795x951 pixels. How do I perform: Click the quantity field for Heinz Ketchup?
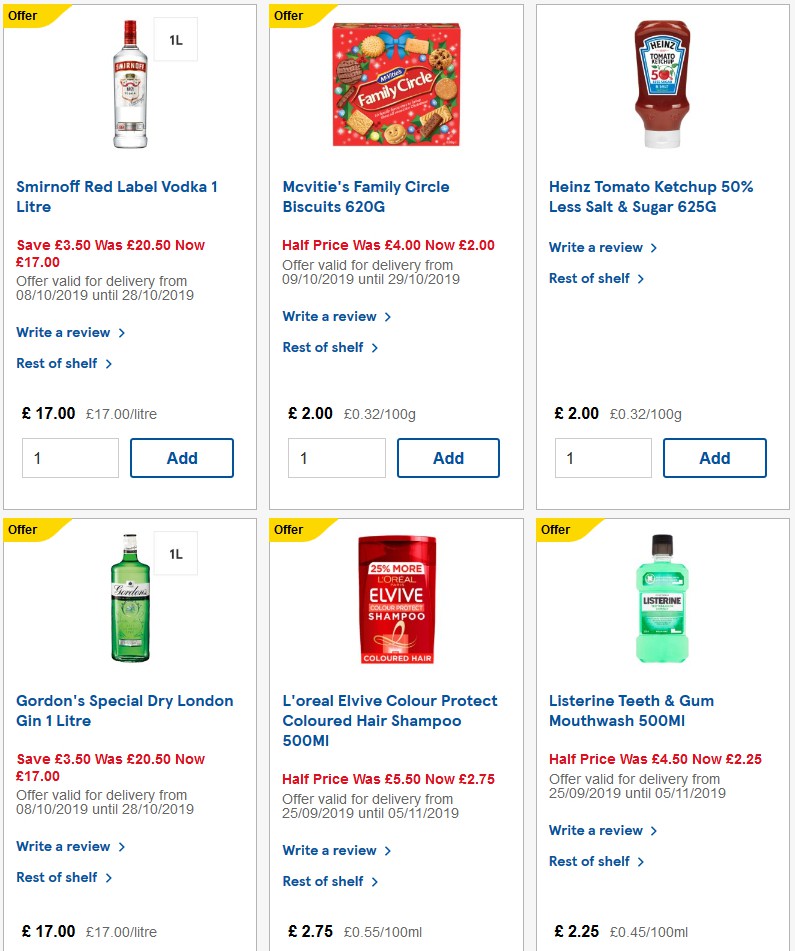tap(603, 457)
